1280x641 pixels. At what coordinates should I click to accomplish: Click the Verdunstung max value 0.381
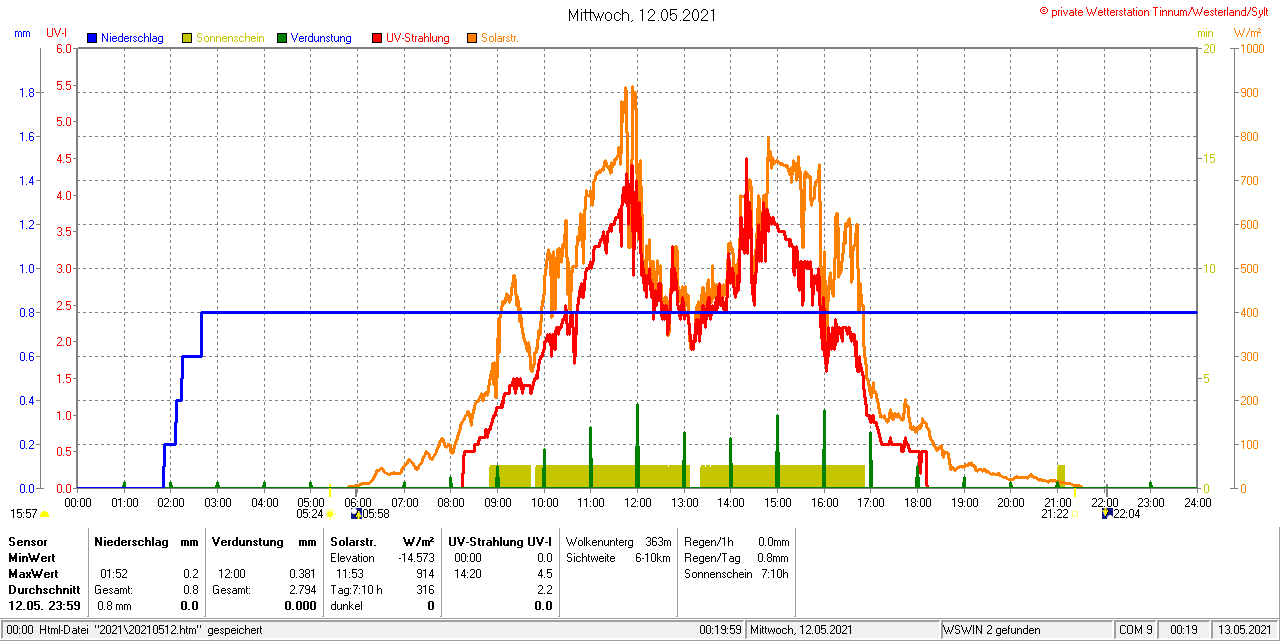point(301,574)
